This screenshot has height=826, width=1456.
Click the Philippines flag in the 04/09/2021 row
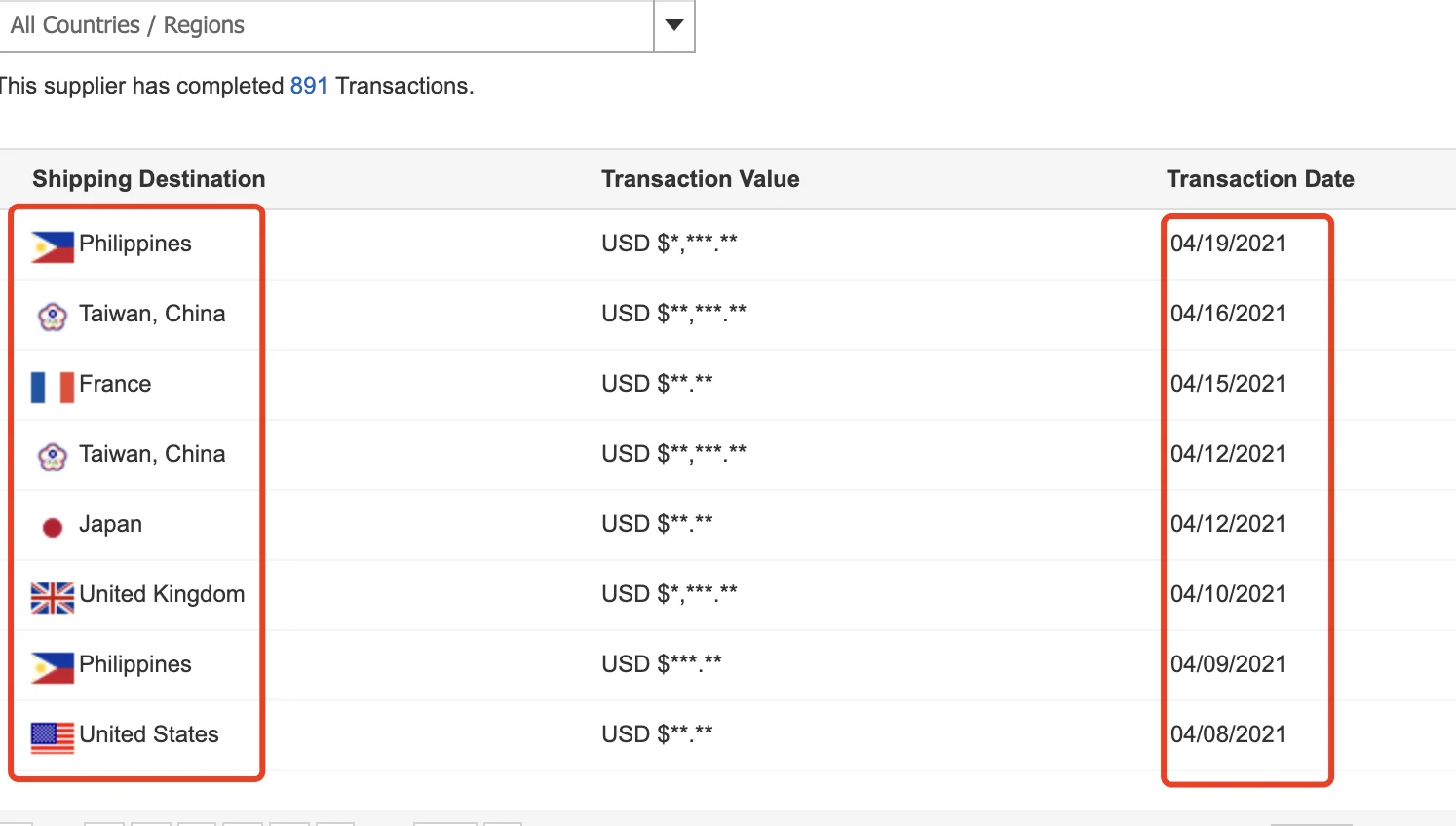point(53,667)
